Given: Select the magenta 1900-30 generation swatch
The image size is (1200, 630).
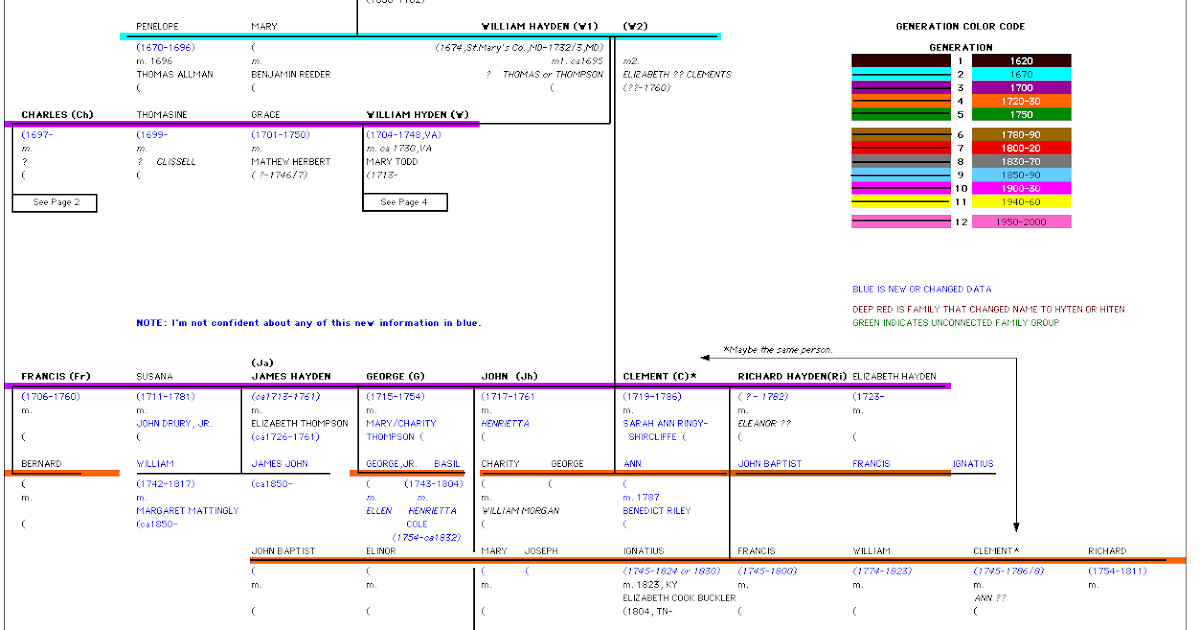Looking at the screenshot, I should 1023,187.
